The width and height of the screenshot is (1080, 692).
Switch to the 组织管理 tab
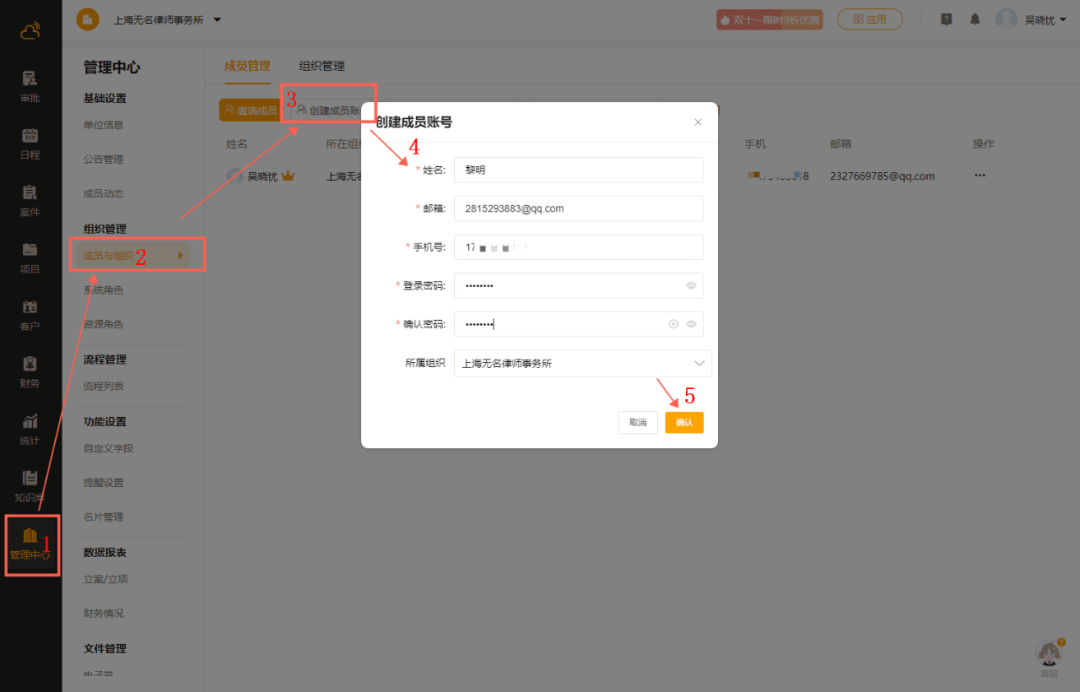(322, 66)
